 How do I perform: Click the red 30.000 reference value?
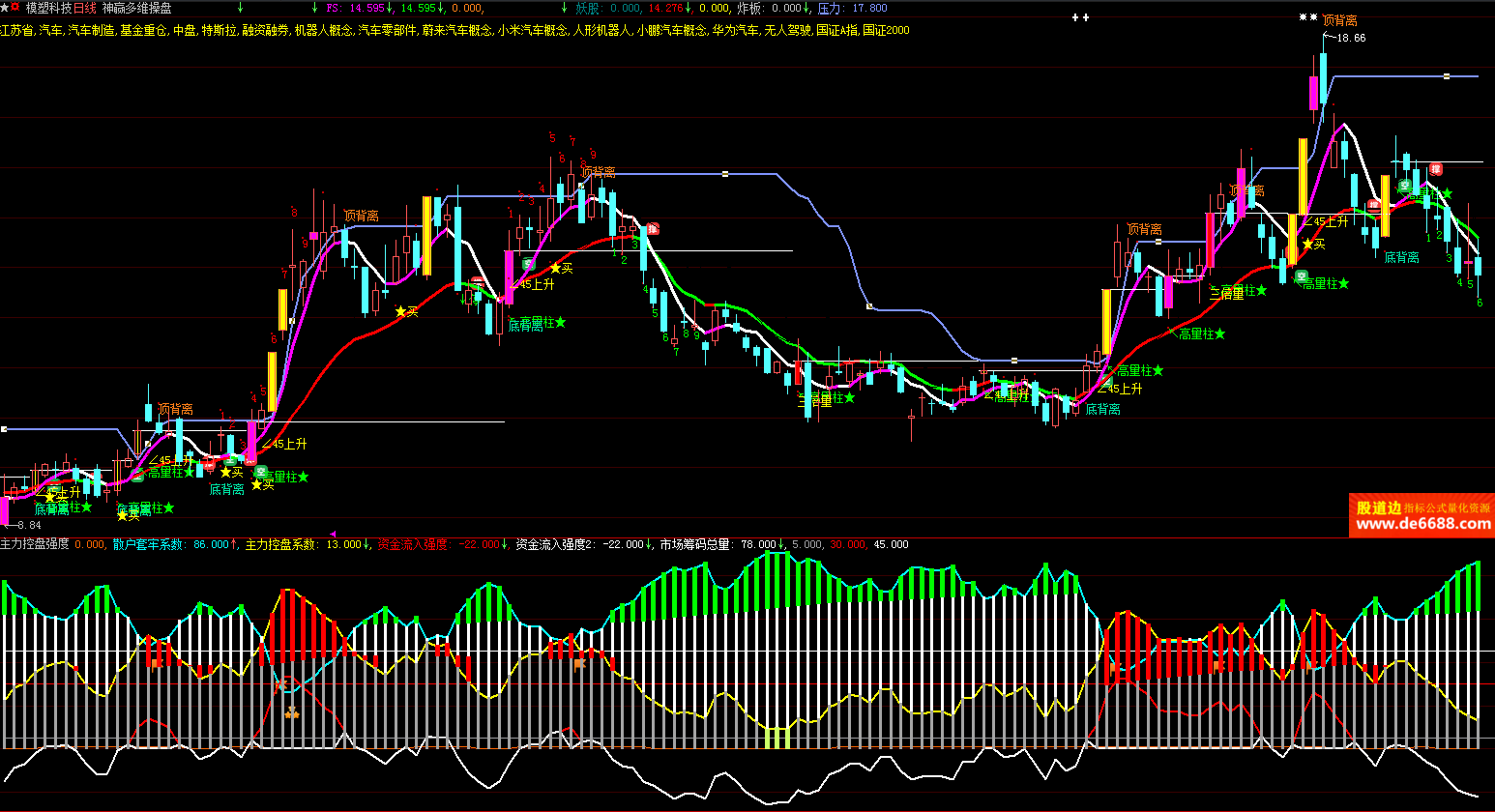pos(848,544)
